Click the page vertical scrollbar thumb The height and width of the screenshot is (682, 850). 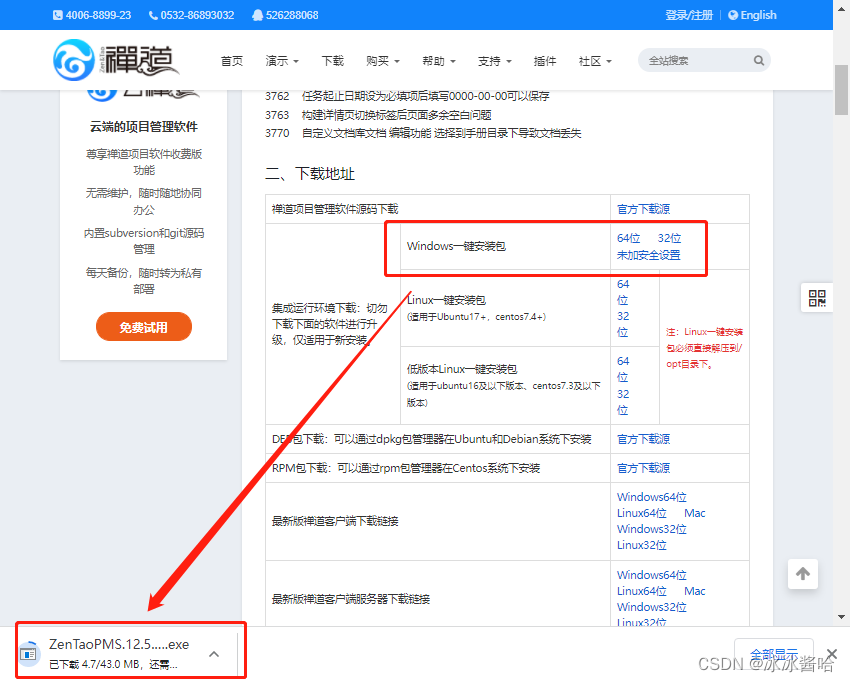click(841, 89)
